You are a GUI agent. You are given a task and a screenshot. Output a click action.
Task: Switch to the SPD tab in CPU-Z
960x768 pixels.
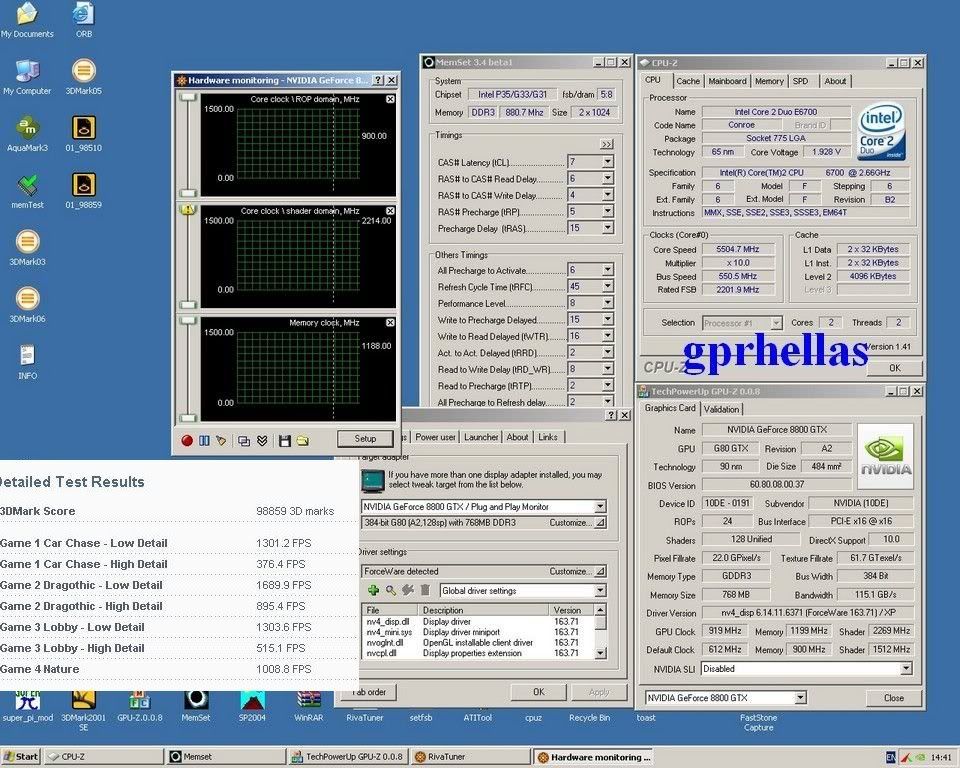pos(800,81)
